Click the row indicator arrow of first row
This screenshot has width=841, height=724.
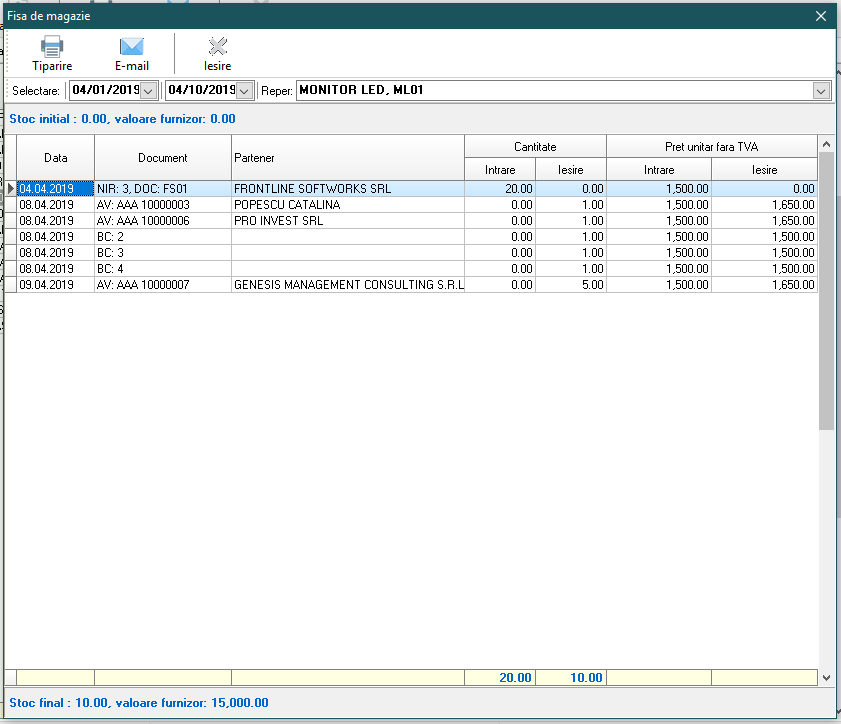[11, 189]
